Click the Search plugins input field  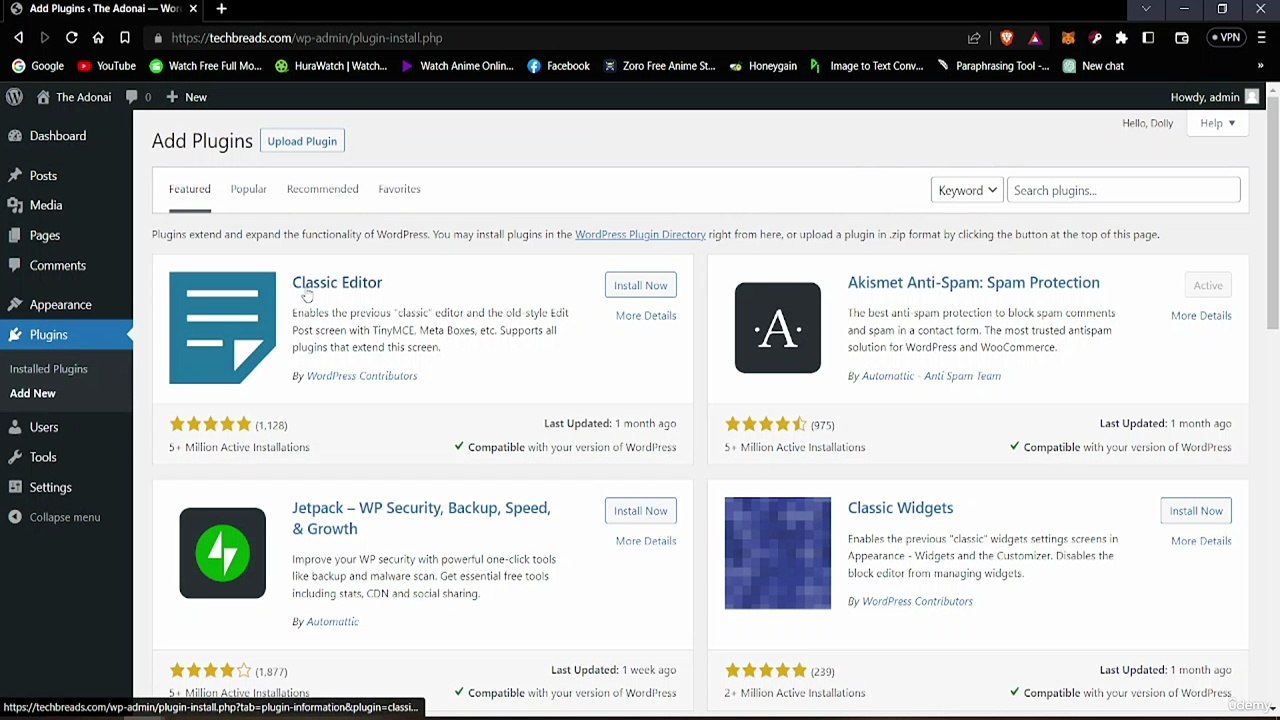tap(1123, 190)
